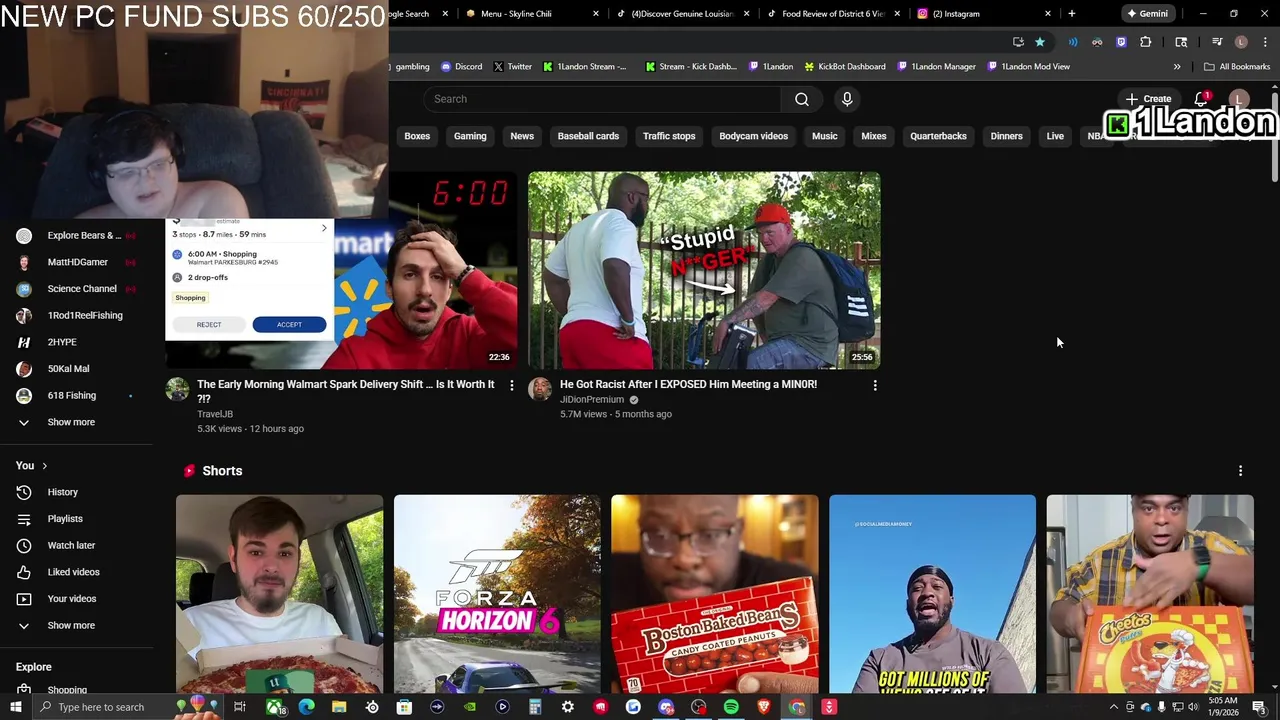The image size is (1280, 720).
Task: Switch to the Menu - Skyline Chili tab
Action: (x=530, y=14)
